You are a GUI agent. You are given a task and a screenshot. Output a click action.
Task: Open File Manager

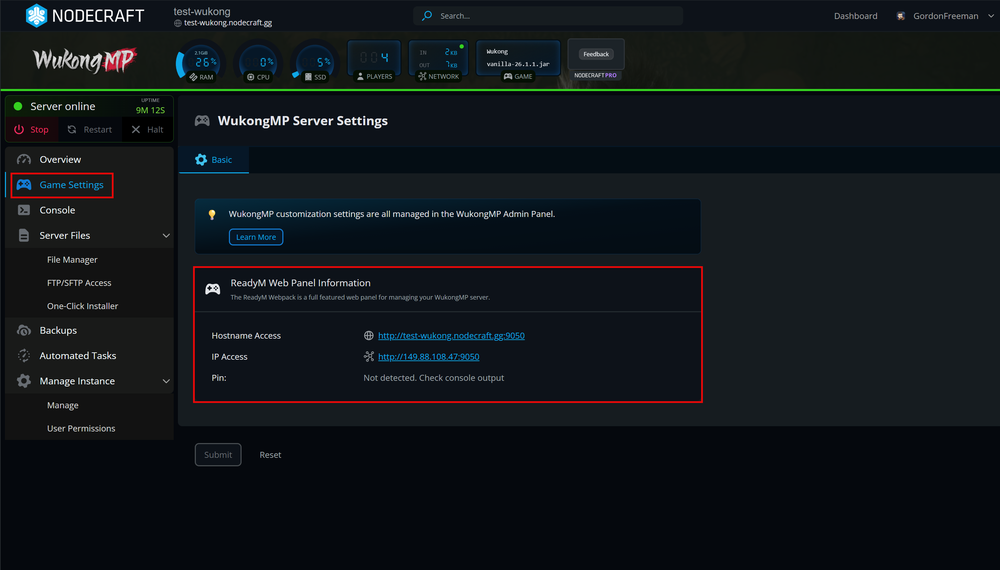pos(72,259)
